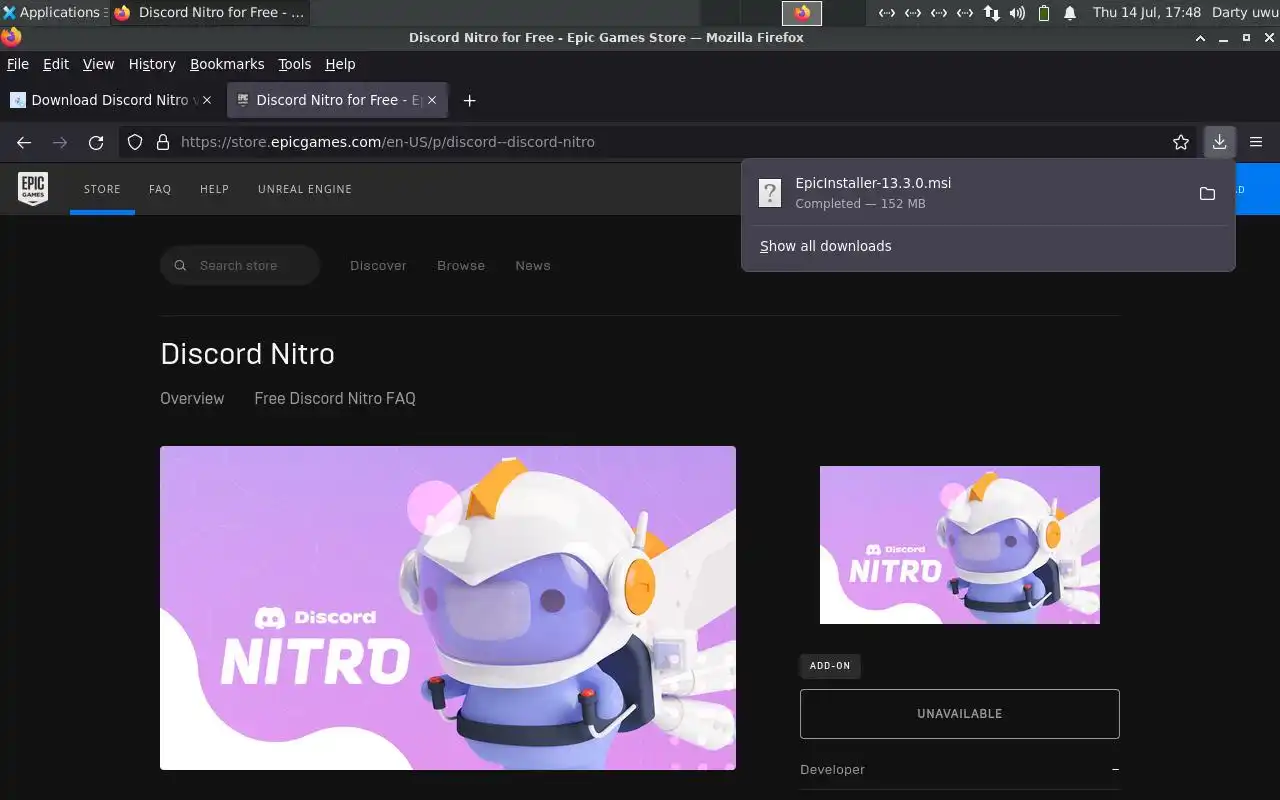Screen dimensions: 1280x800
Task: Open the volume control in system panel
Action: click(x=1018, y=13)
